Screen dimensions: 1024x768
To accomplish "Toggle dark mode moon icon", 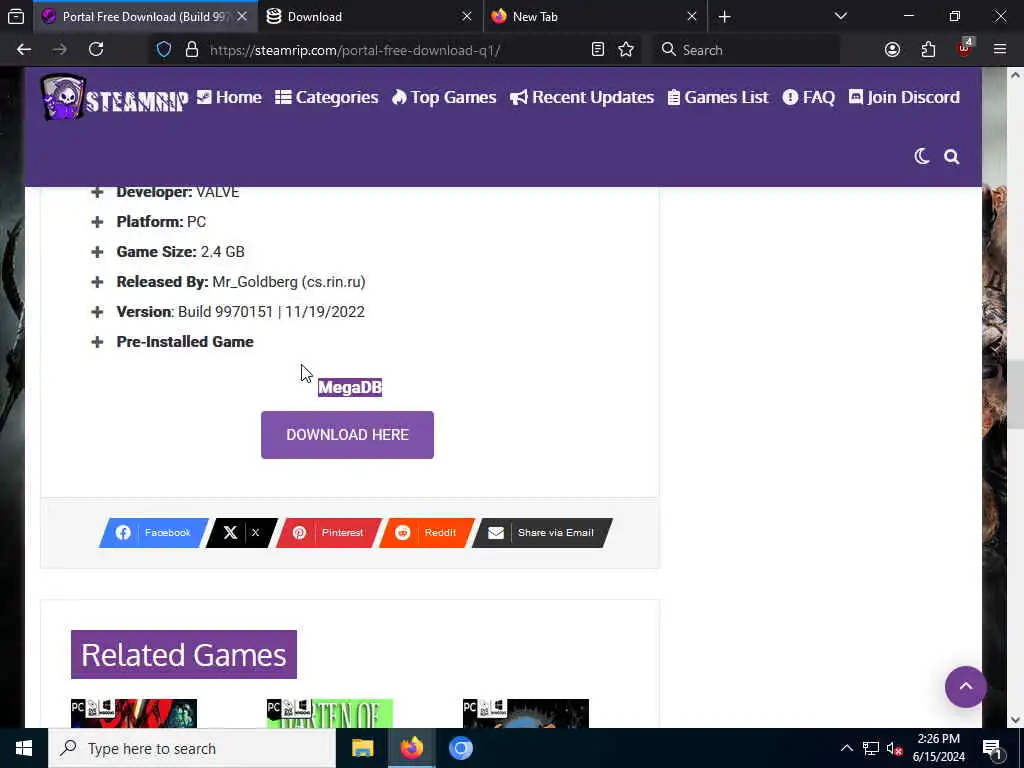I will click(x=921, y=157).
